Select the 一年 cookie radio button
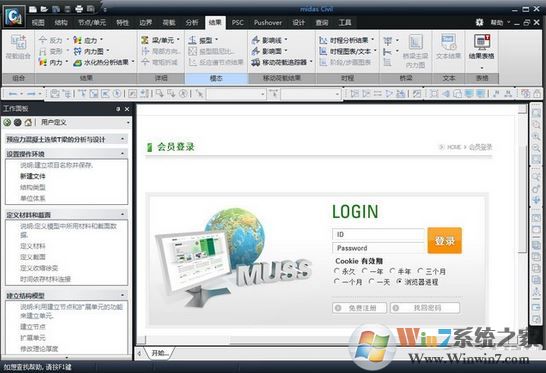546x373 pixels. 365,271
